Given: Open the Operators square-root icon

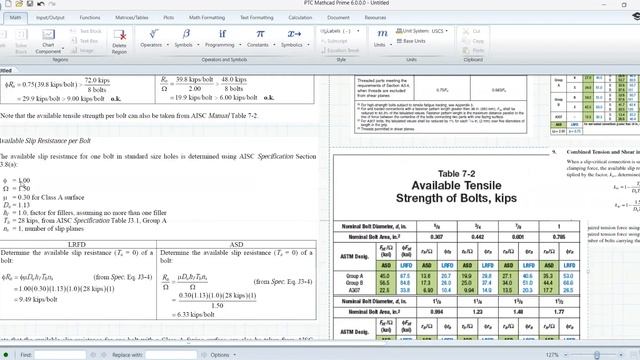Looking at the screenshot, I should pyautogui.click(x=153, y=34).
